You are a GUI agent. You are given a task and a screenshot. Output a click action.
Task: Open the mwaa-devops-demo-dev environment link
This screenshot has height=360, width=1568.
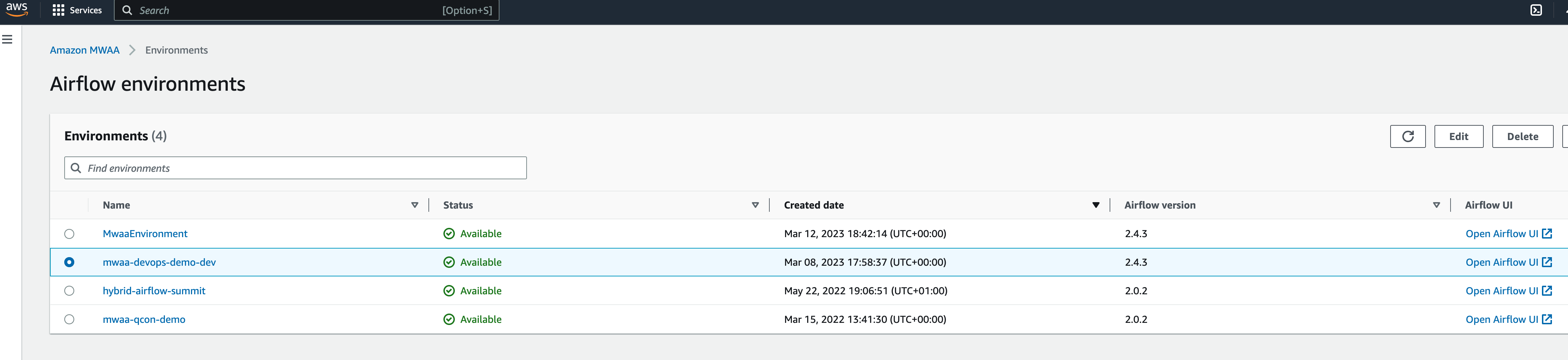160,262
